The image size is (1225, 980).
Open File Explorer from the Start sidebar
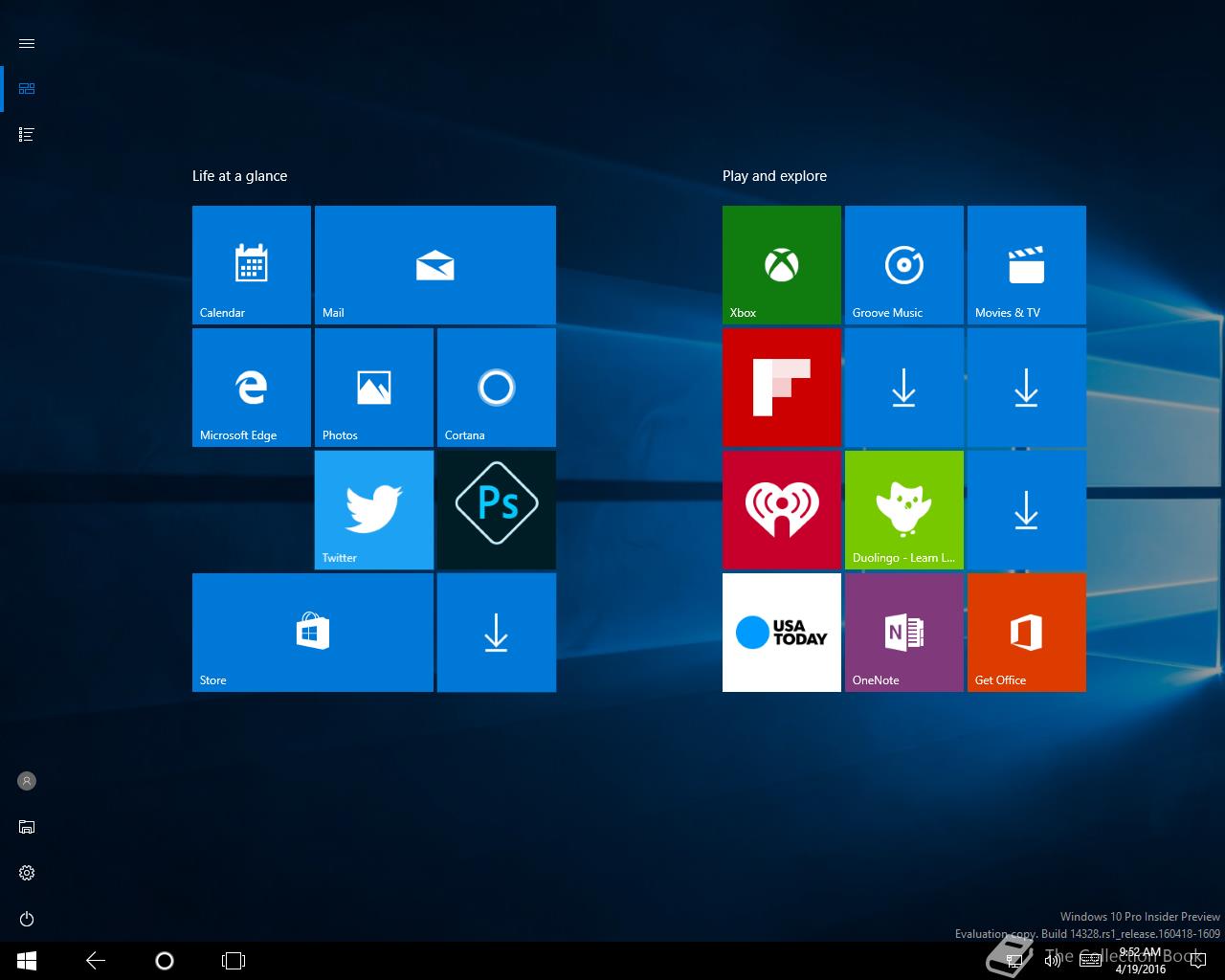point(27,827)
